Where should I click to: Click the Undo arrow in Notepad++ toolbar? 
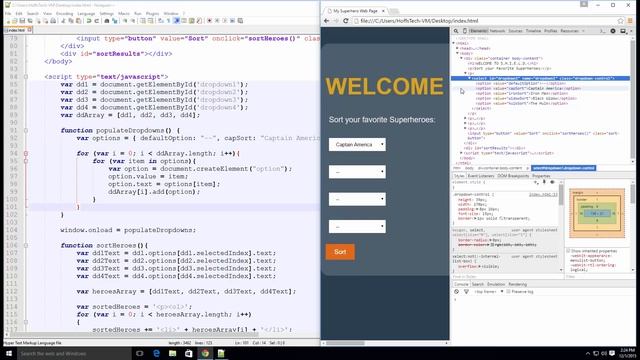(89, 21)
